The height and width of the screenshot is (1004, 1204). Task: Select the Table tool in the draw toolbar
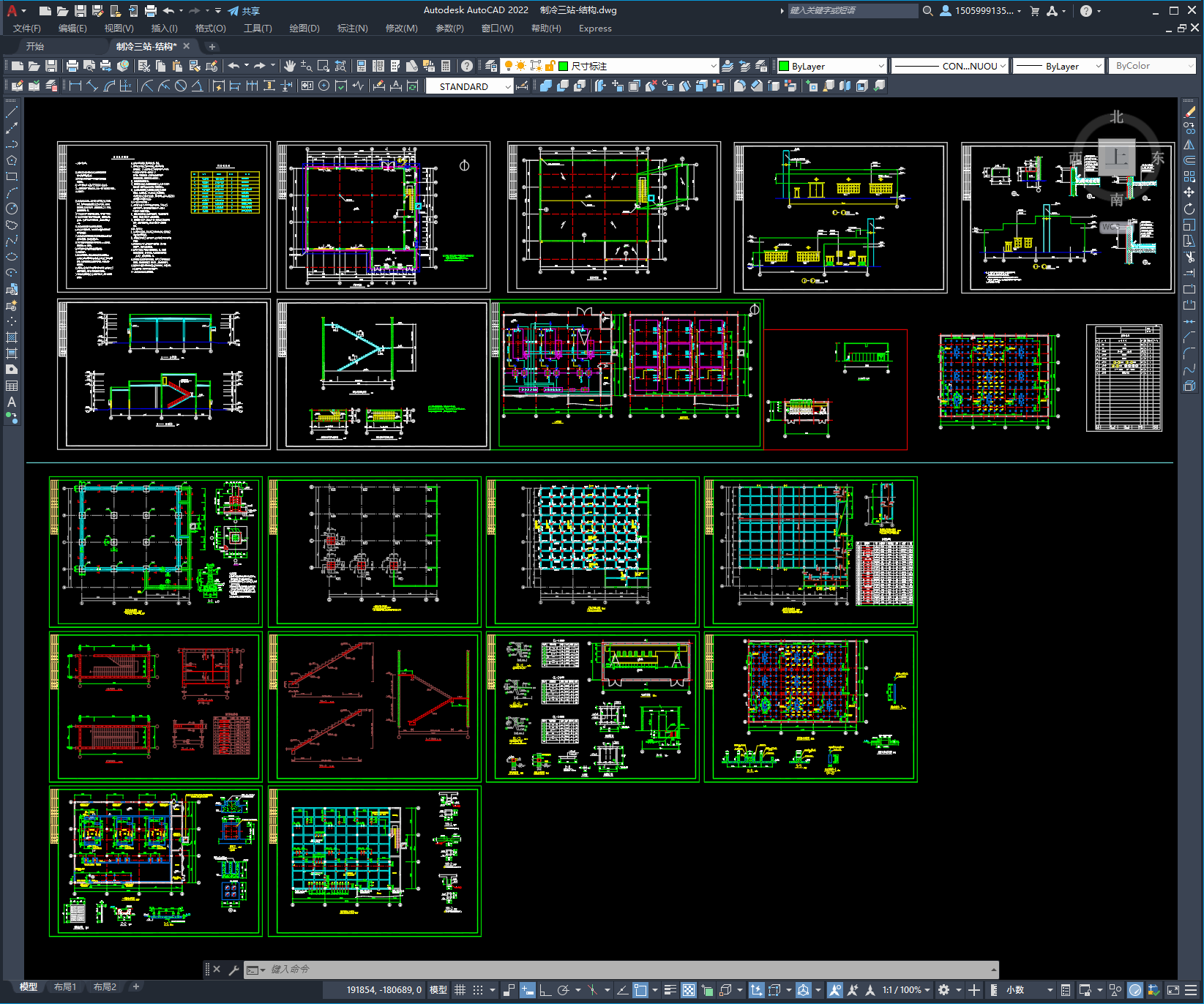tap(12, 386)
